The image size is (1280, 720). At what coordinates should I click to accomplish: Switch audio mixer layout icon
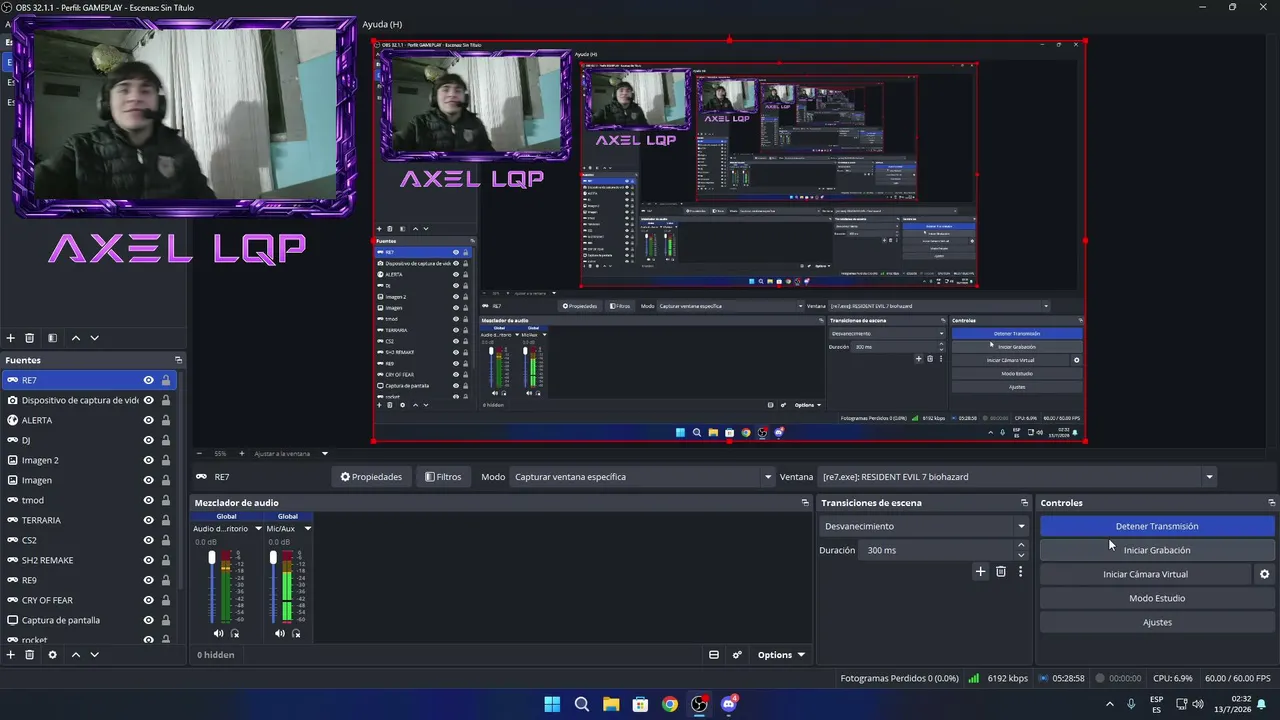click(714, 655)
